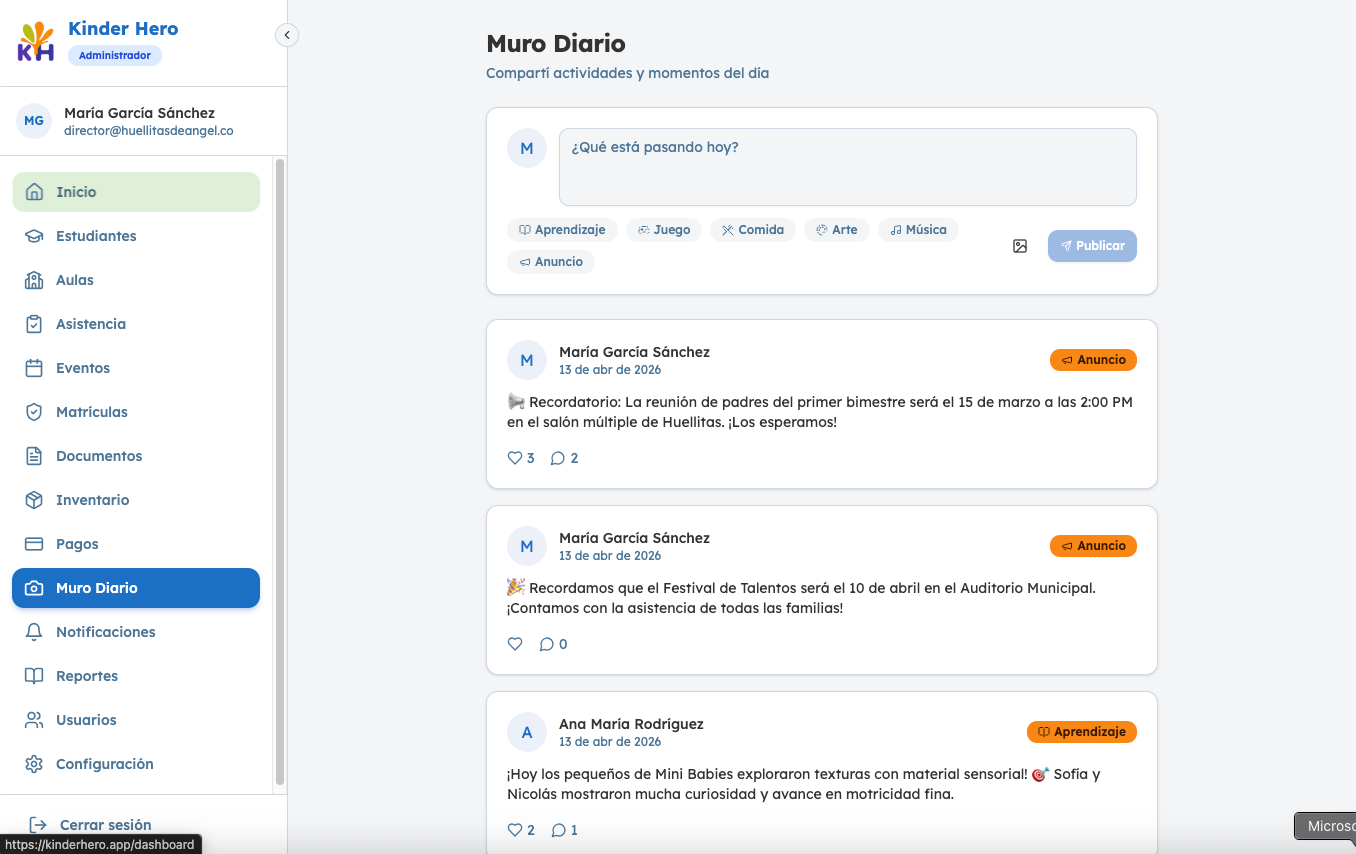Select the Comida category tag

(x=753, y=230)
